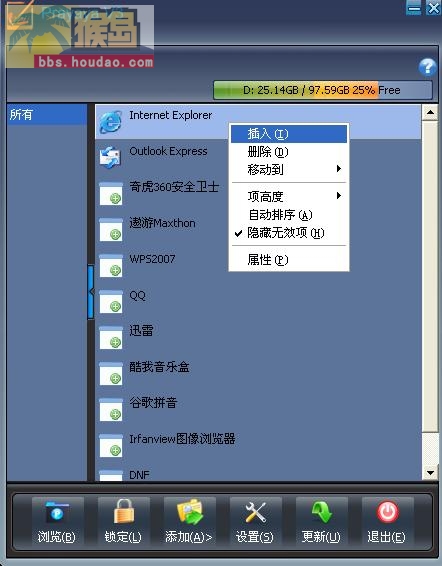Select the 谷歌拼音 label
This screenshot has width=442, height=566.
[153, 403]
